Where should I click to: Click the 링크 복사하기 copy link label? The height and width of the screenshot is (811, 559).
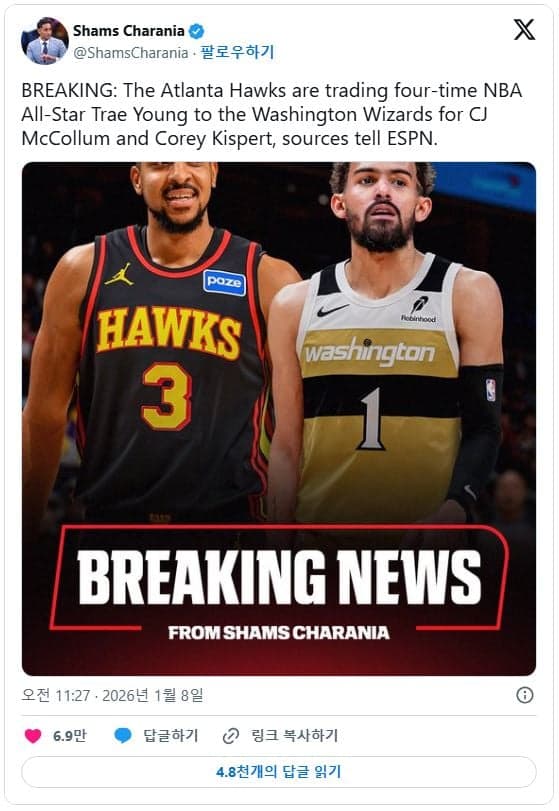(294, 735)
